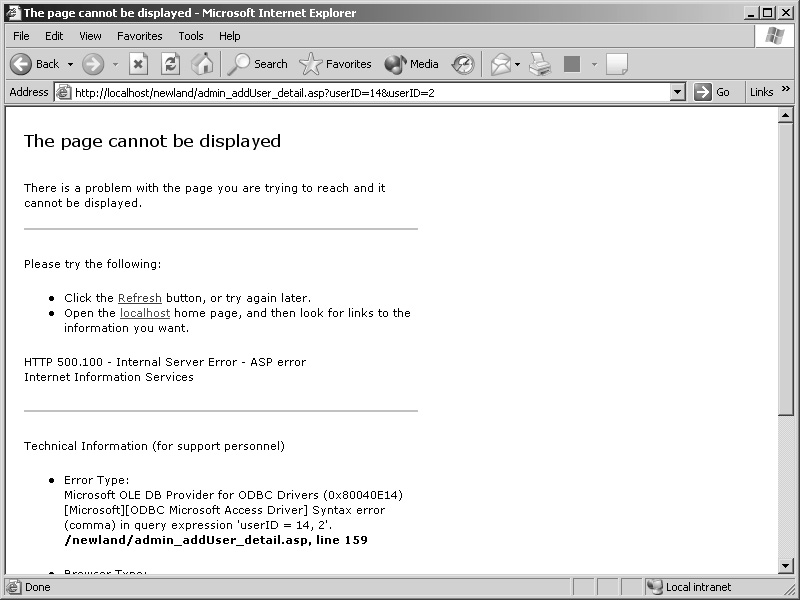Click 'Microsoft OLE DB Provider' error line
The width and height of the screenshot is (800, 600).
coord(234,495)
